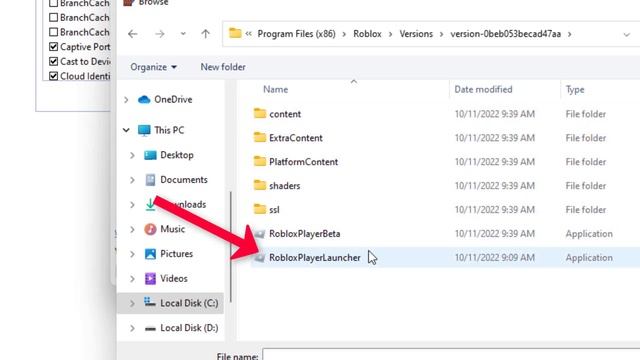Check BranchCache box above Captive Port
This screenshot has width=640, height=360.
click(x=53, y=32)
